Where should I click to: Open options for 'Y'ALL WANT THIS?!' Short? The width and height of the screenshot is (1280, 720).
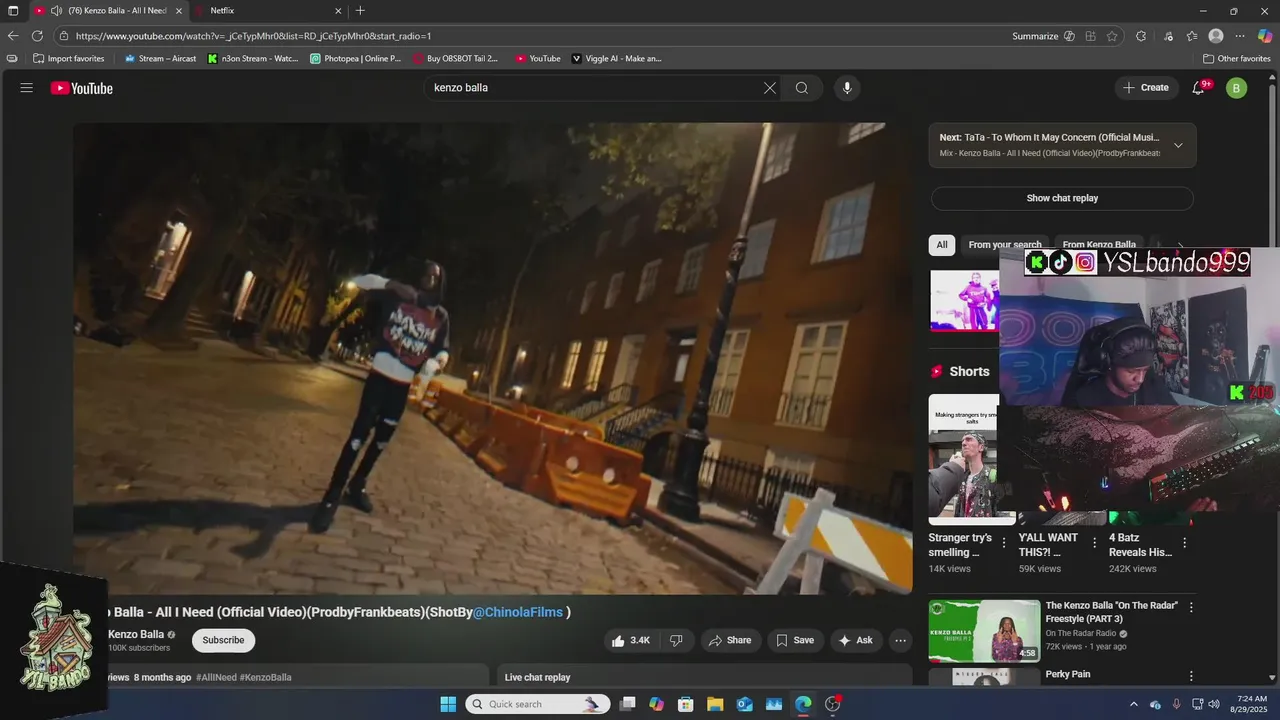pyautogui.click(x=1095, y=543)
